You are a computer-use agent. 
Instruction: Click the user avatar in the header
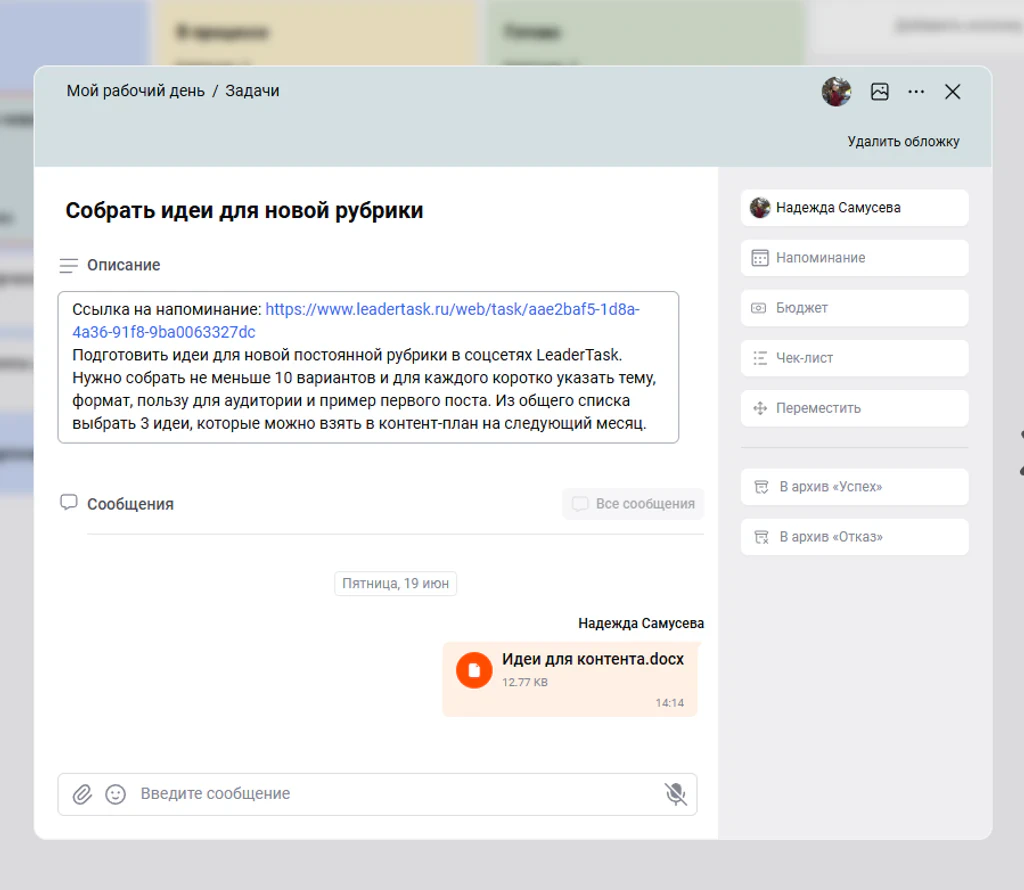(837, 91)
